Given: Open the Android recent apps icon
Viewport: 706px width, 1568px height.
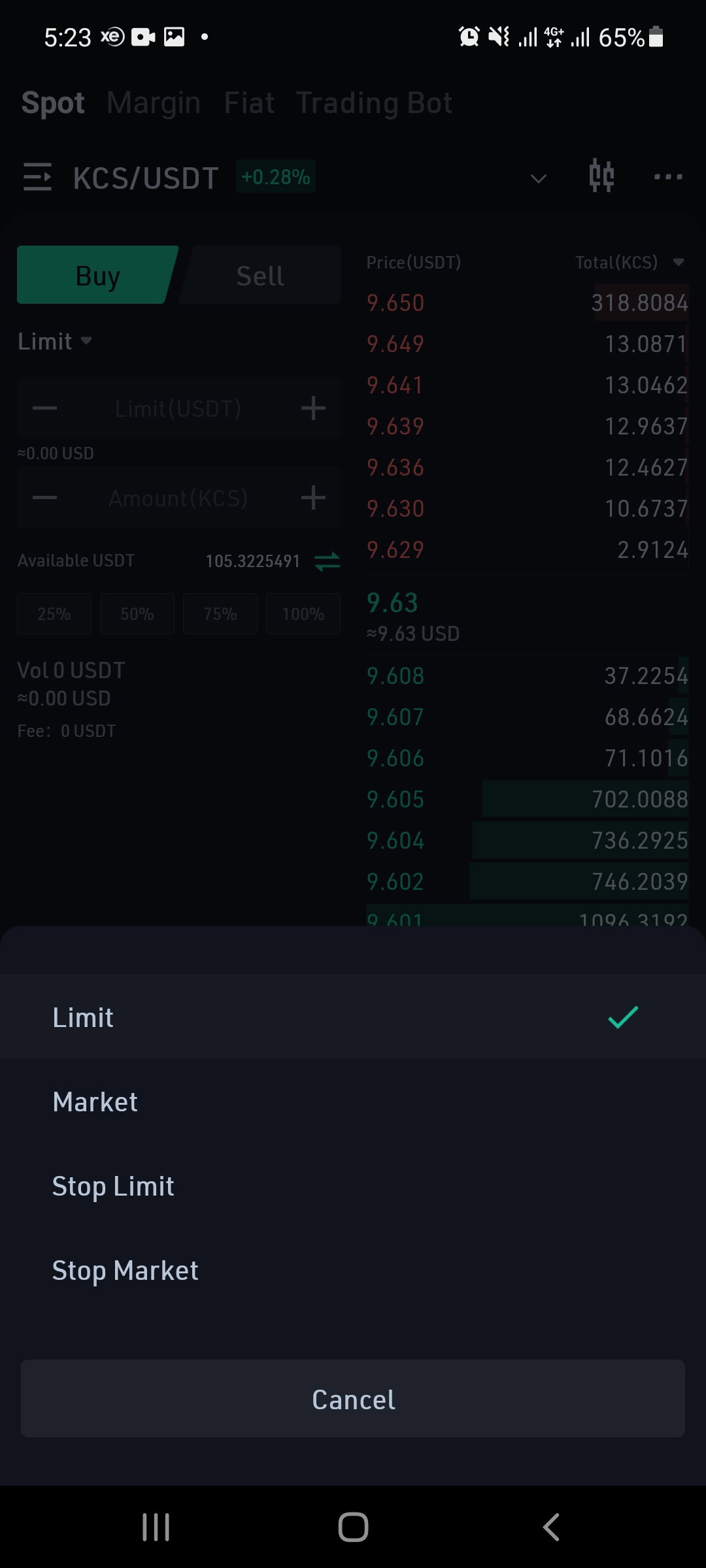Looking at the screenshot, I should [156, 1527].
